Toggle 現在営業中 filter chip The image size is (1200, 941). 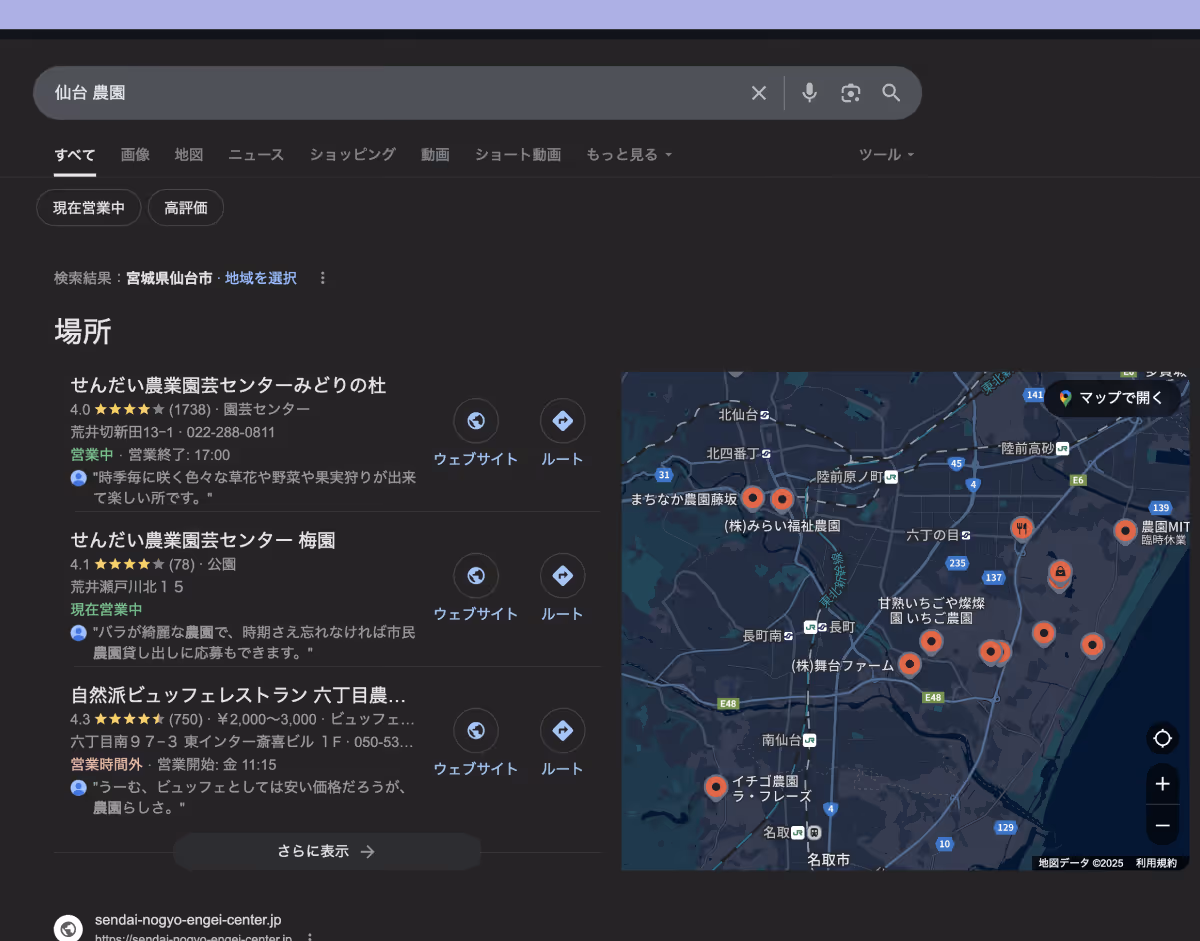click(89, 208)
